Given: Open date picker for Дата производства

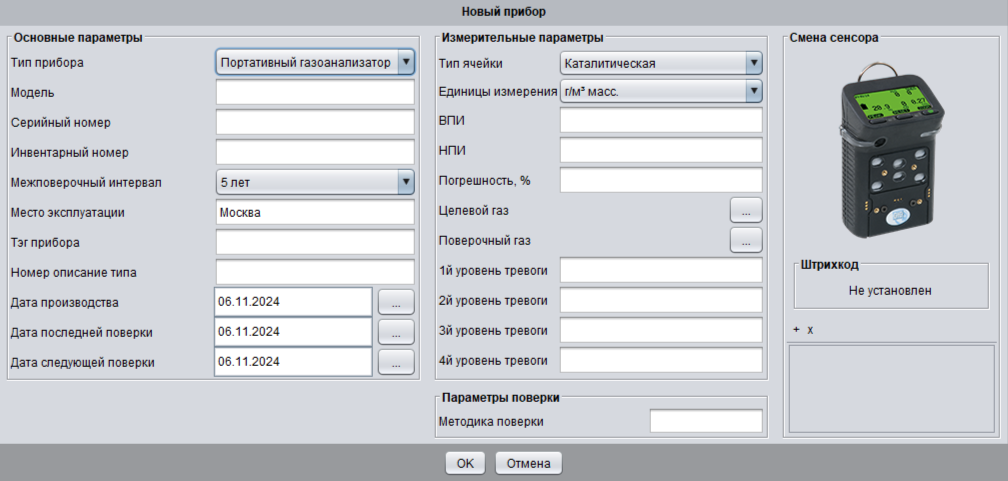Looking at the screenshot, I should (396, 301).
